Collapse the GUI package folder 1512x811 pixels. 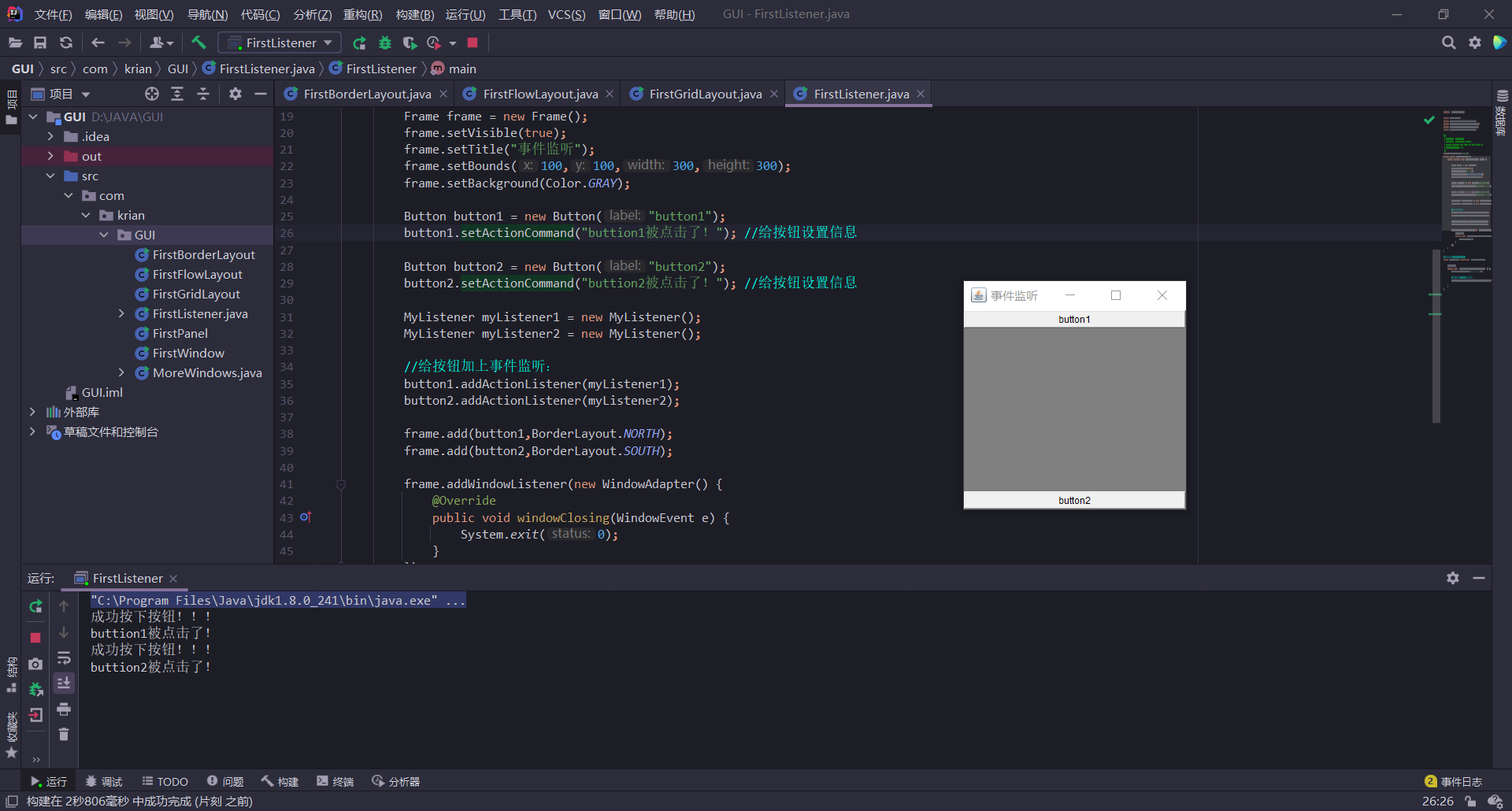[103, 235]
